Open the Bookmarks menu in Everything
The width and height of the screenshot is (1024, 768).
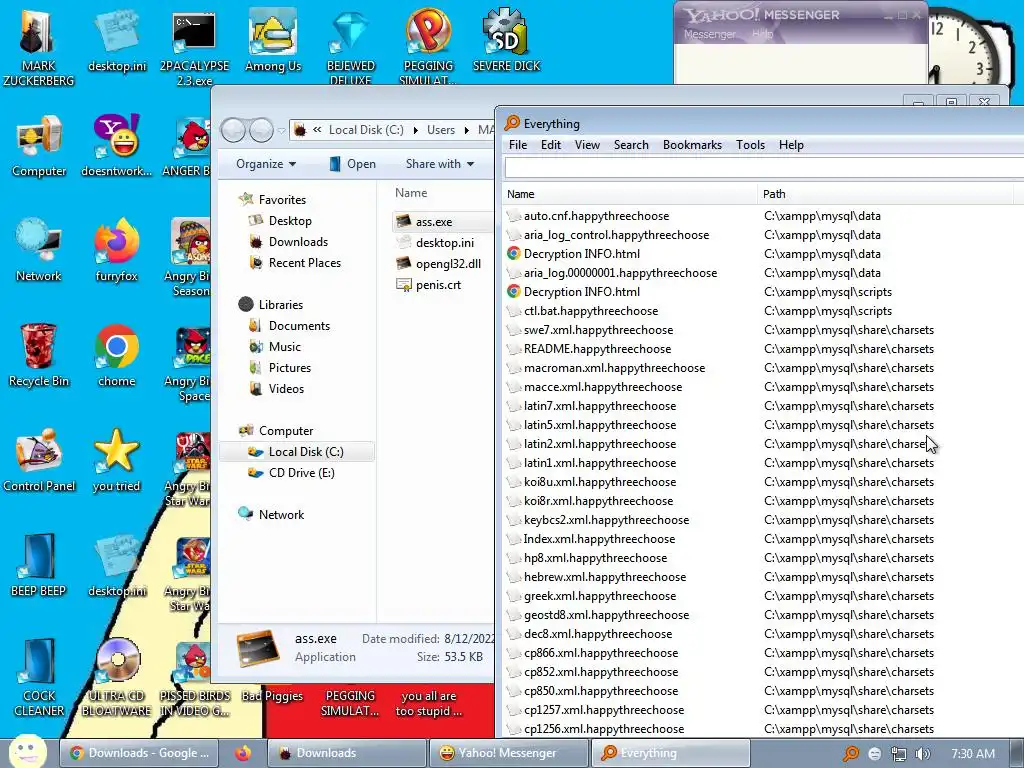692,145
